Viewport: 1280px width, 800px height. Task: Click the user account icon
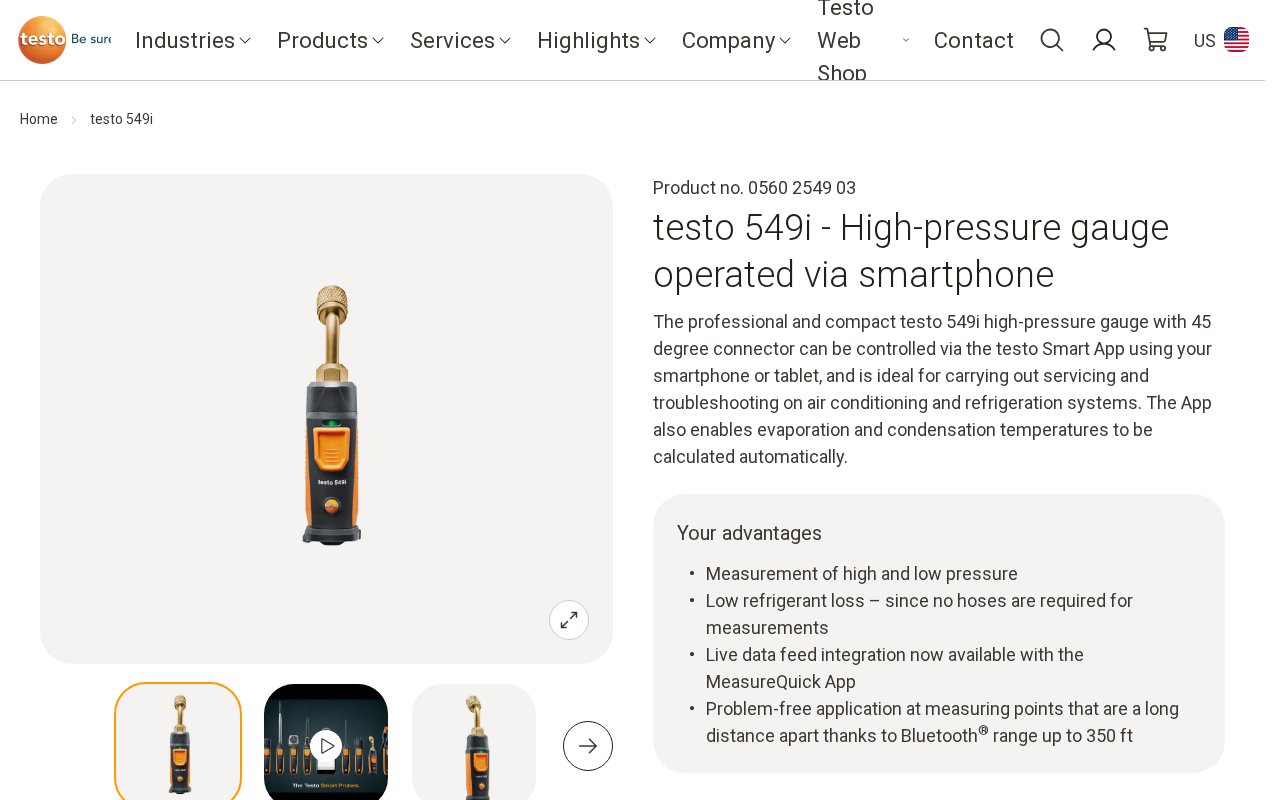click(x=1104, y=40)
